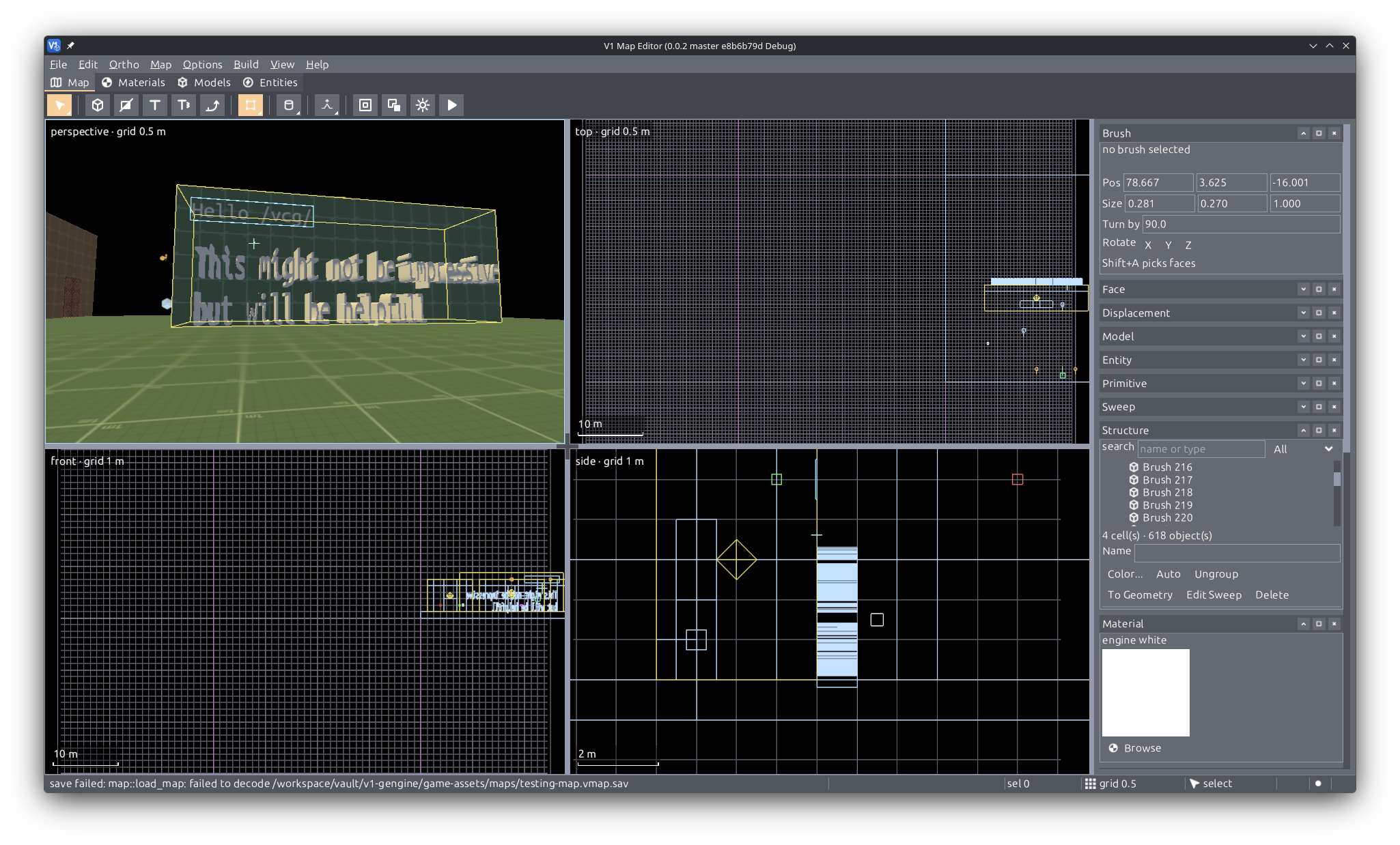1400x845 pixels.
Task: Float the Structure panel
Action: click(x=1319, y=430)
